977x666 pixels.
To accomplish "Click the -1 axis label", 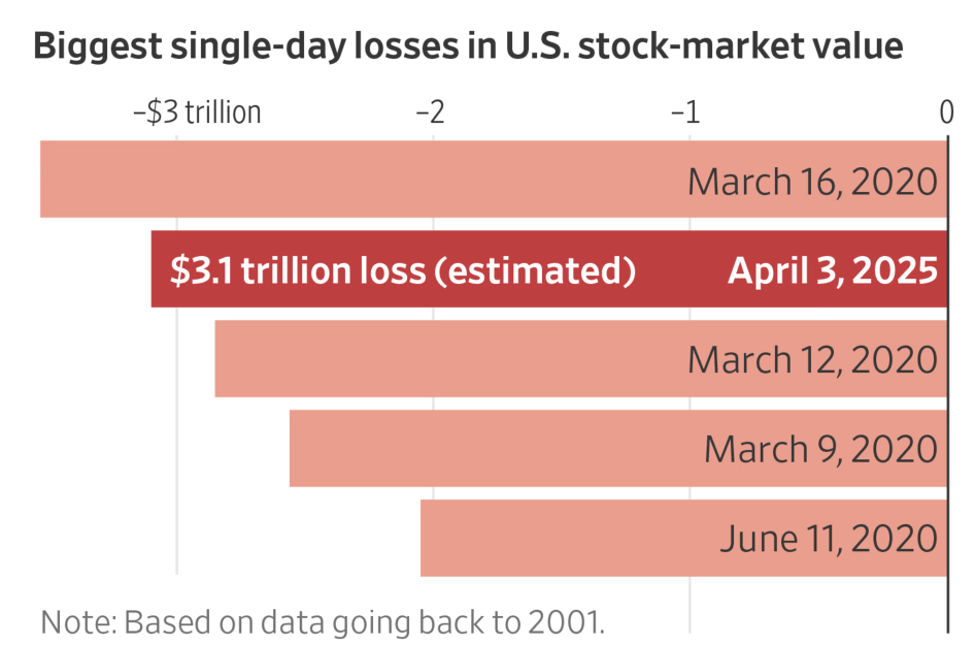I will click(686, 112).
